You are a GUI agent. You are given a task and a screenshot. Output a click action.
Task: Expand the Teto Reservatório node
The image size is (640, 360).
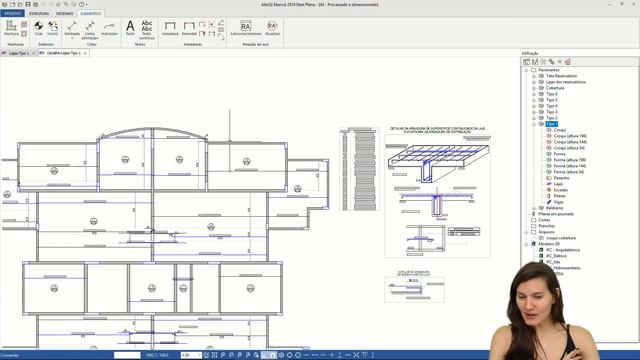tap(533, 76)
